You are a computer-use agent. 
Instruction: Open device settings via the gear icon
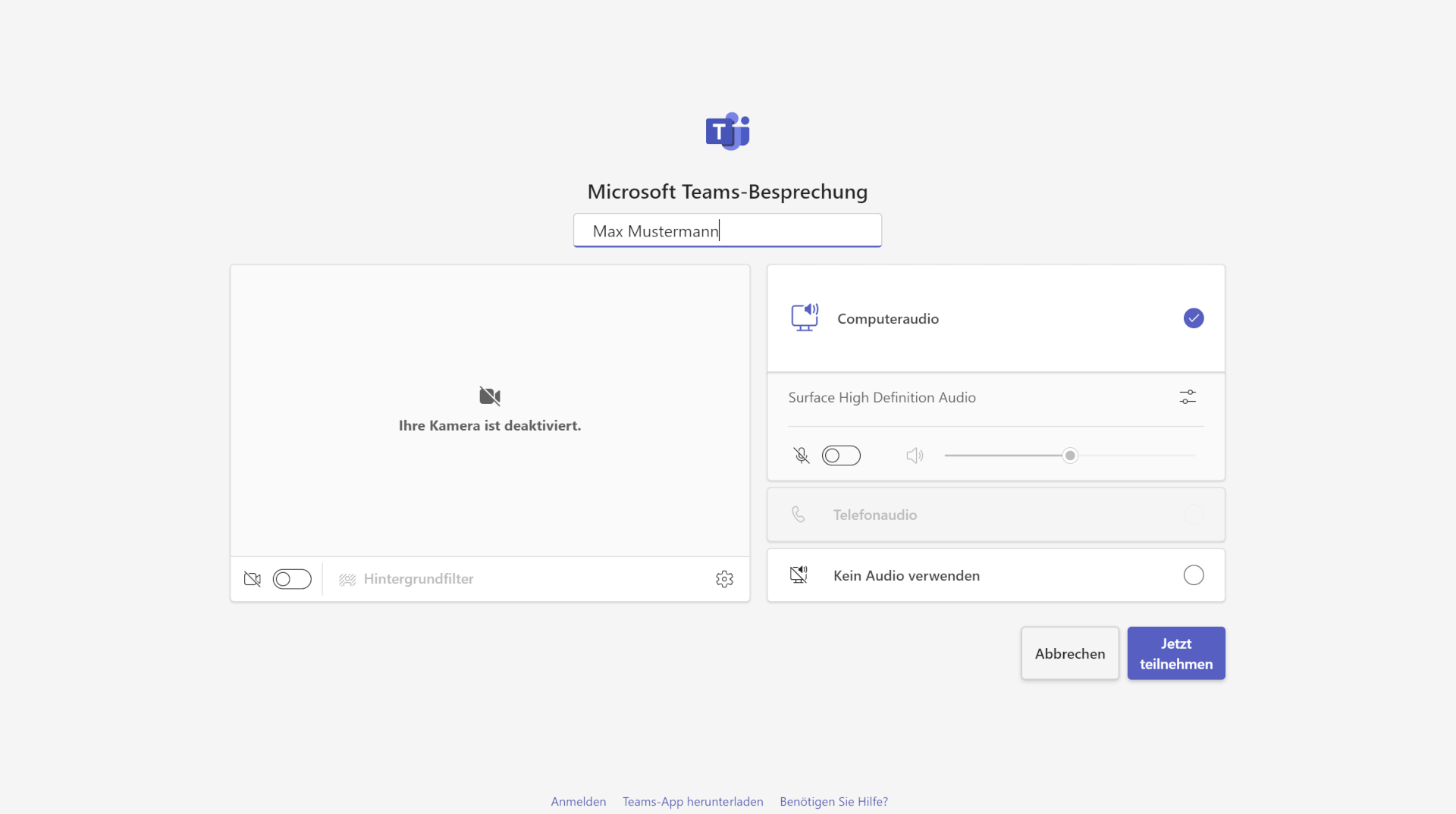(724, 578)
